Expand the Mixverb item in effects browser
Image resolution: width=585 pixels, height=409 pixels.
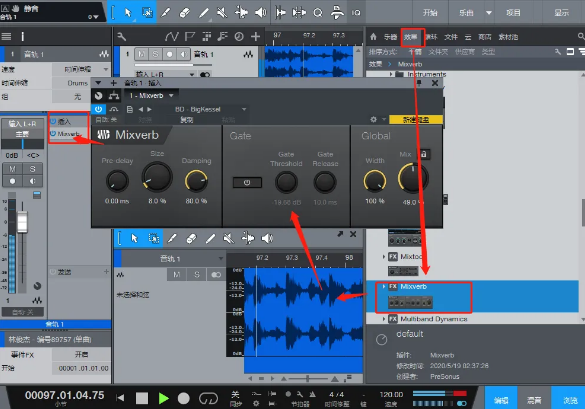[384, 287]
